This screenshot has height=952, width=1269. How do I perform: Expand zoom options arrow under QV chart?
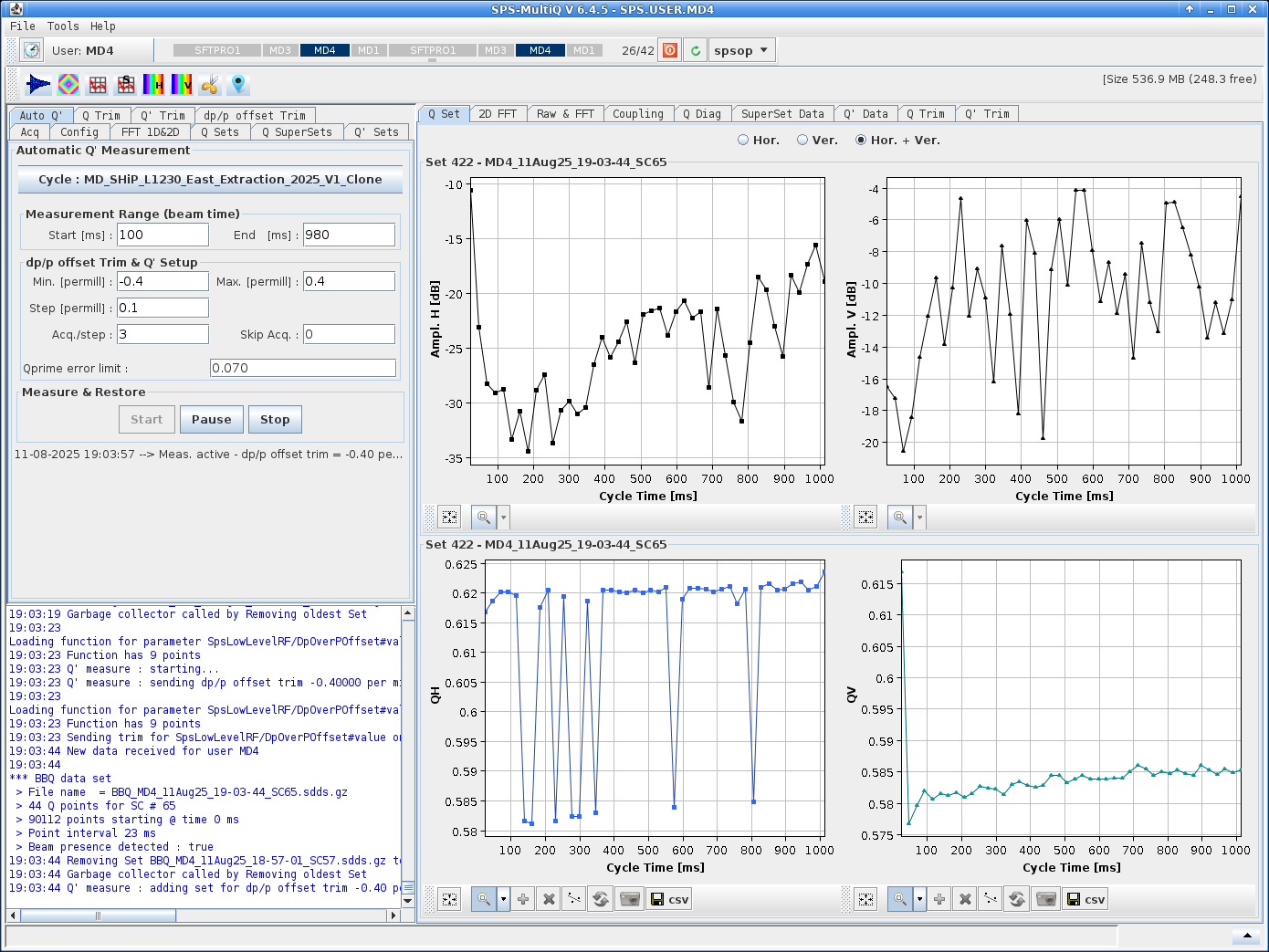point(919,899)
